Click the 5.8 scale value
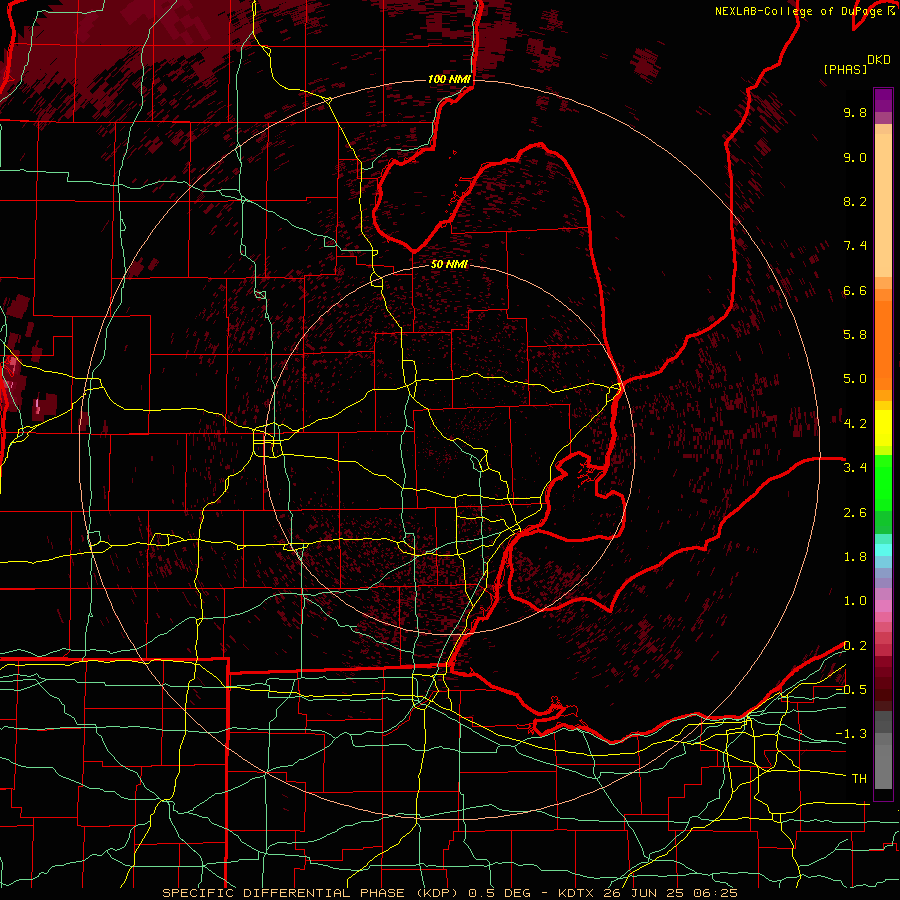This screenshot has height=900, width=900. [x=855, y=335]
